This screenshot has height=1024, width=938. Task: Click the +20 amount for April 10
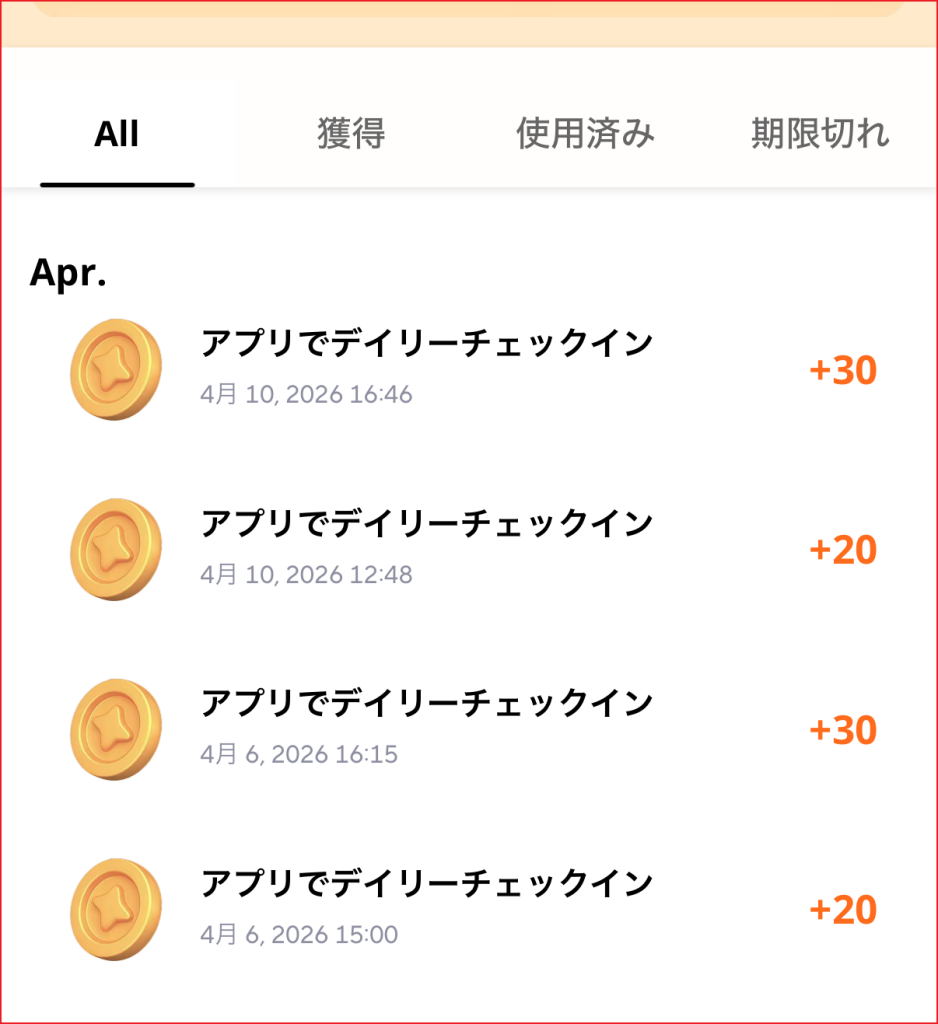(x=843, y=551)
